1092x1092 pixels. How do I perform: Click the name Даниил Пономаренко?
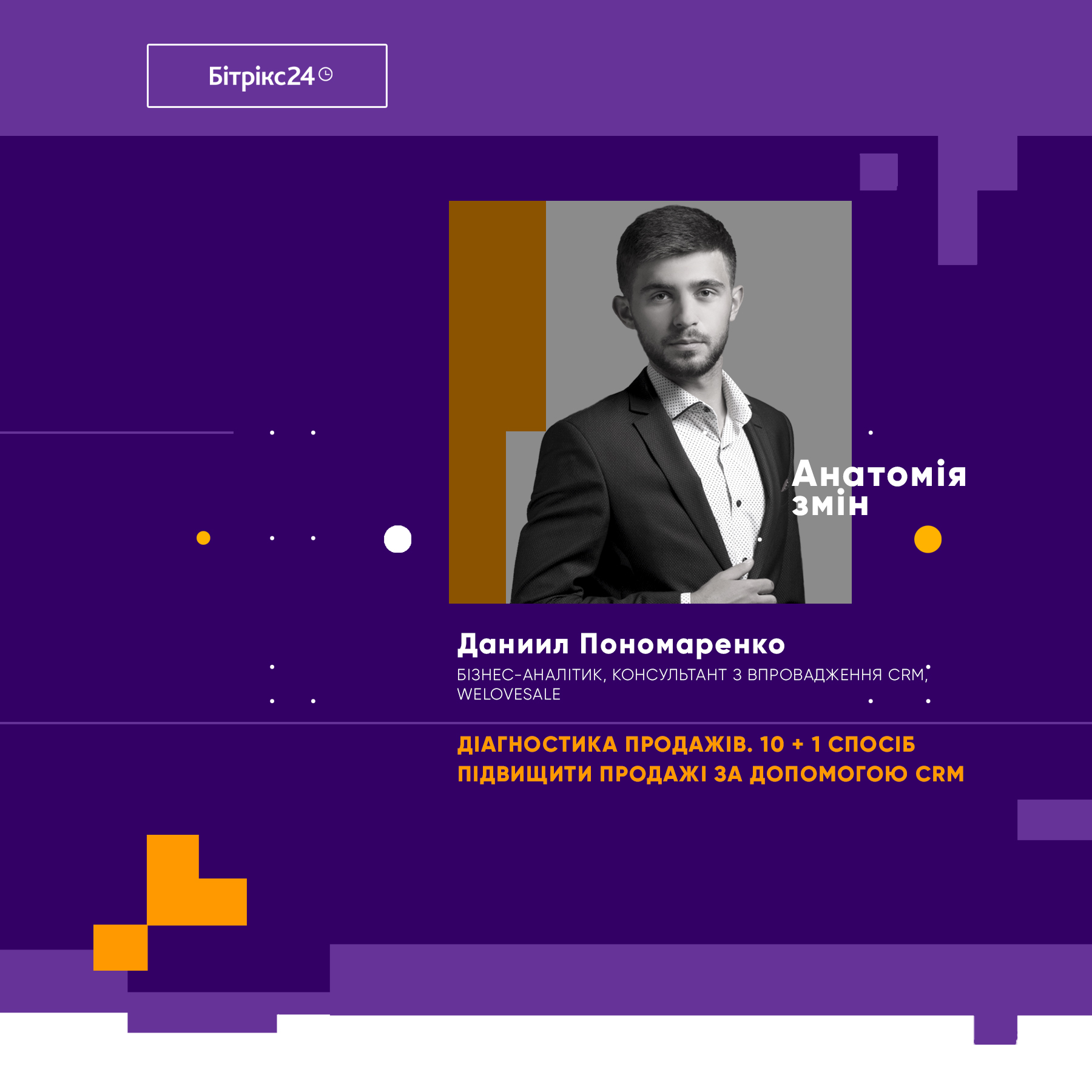coord(621,644)
